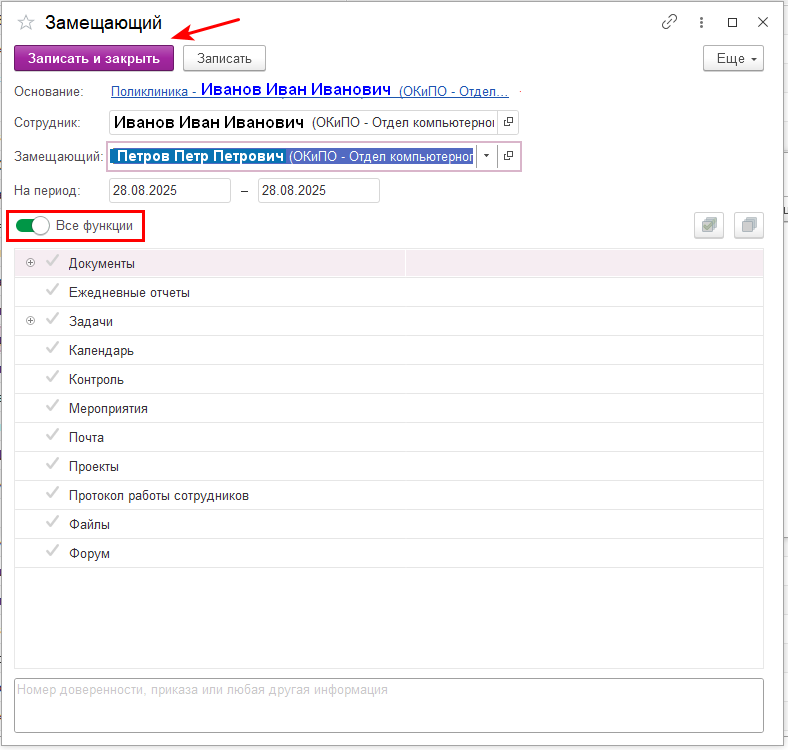
Task: Click the uncheck all functions icon
Action: pyautogui.click(x=748, y=226)
